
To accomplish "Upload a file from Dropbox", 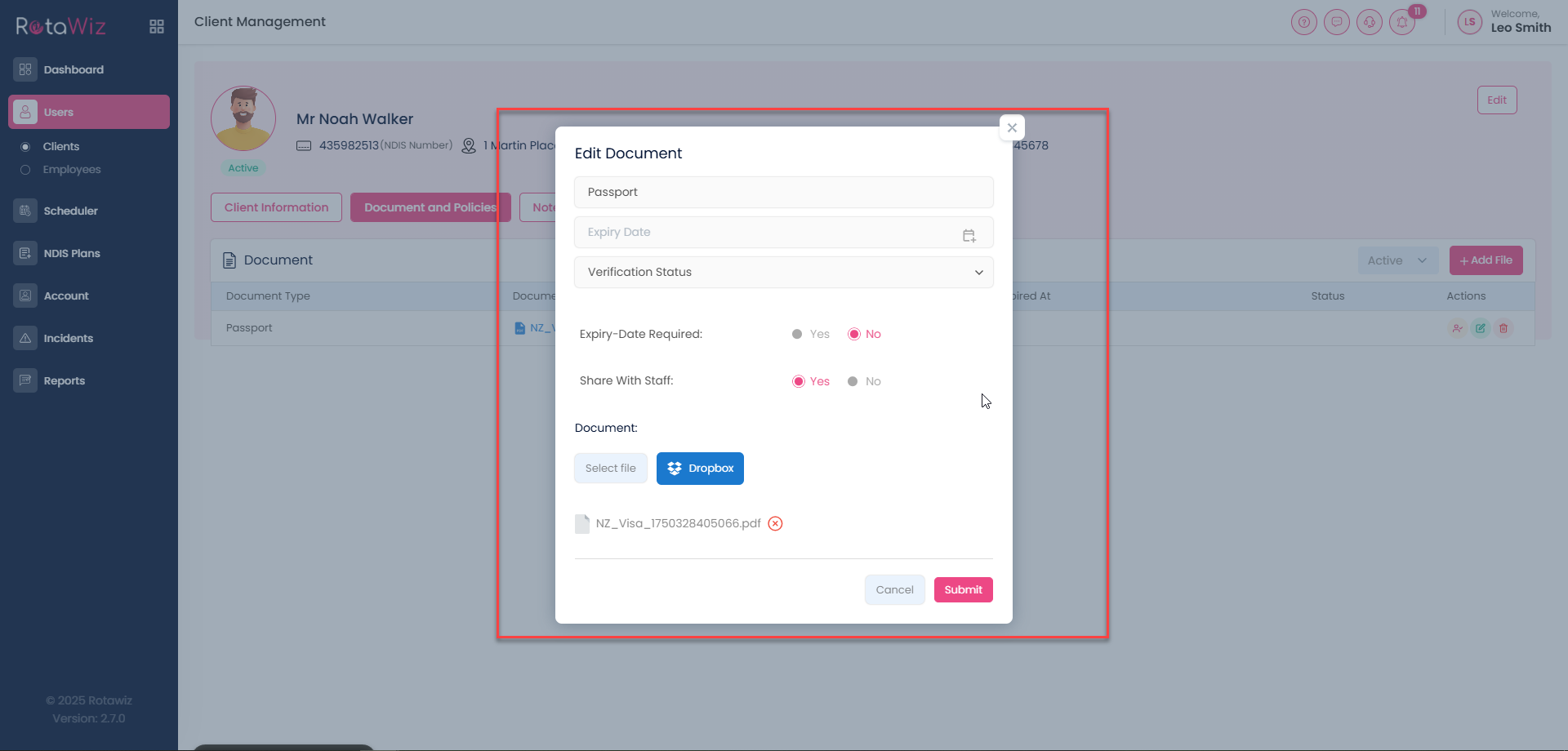I will coord(700,469).
